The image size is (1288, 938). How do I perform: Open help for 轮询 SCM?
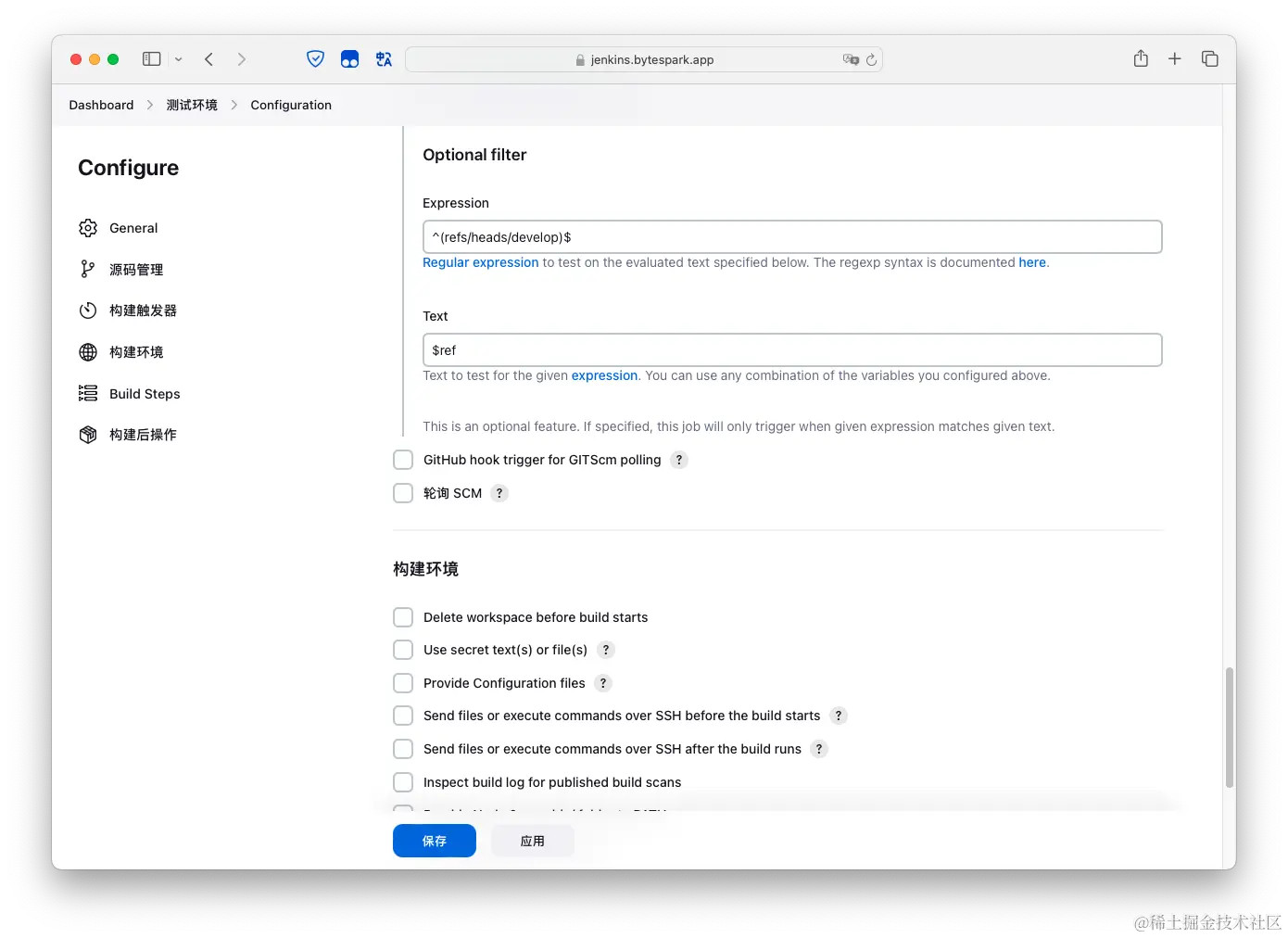pos(499,493)
